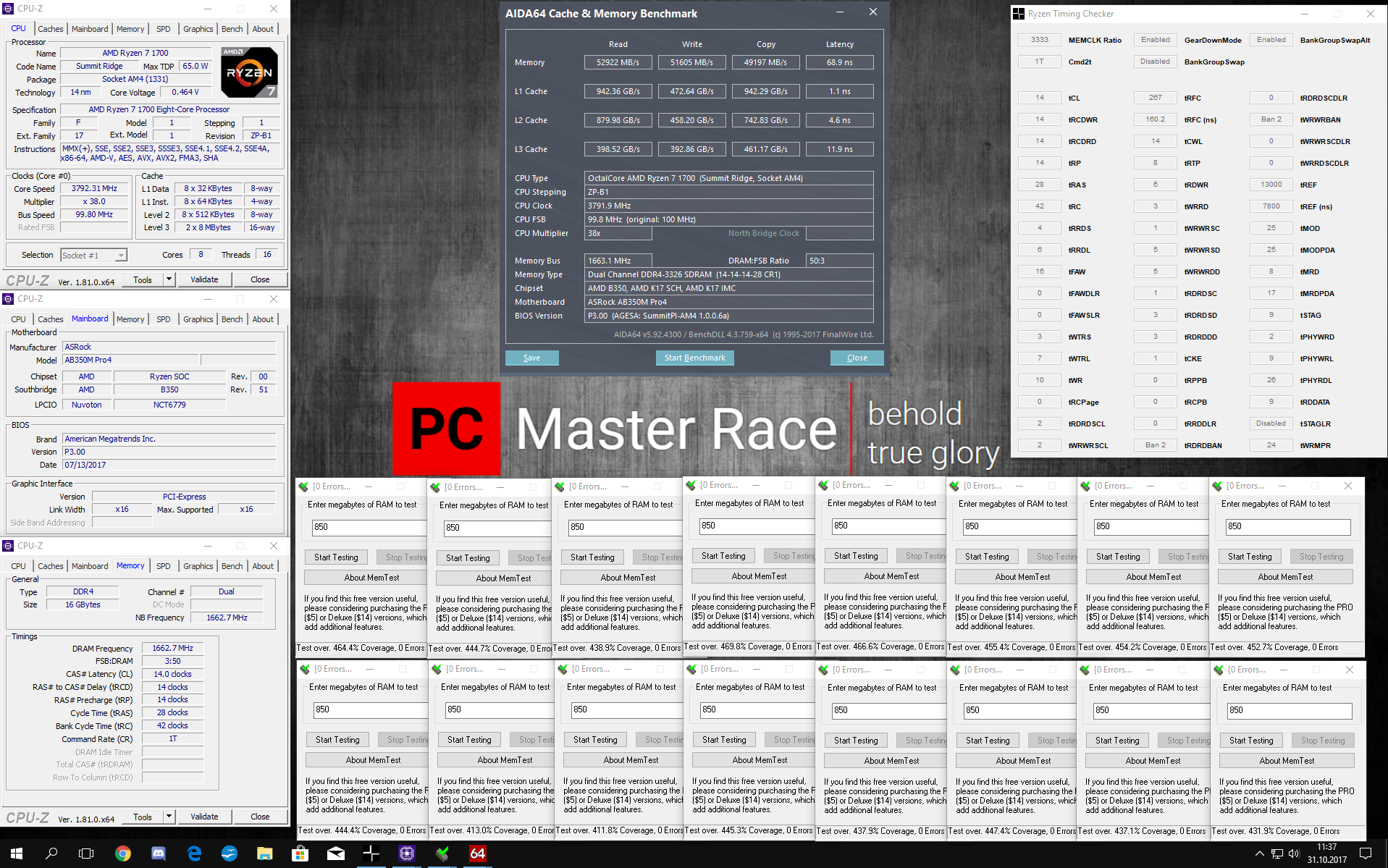Click the MemTest title icon in the 452.7% coverage window
1388x868 pixels.
coord(1219,486)
